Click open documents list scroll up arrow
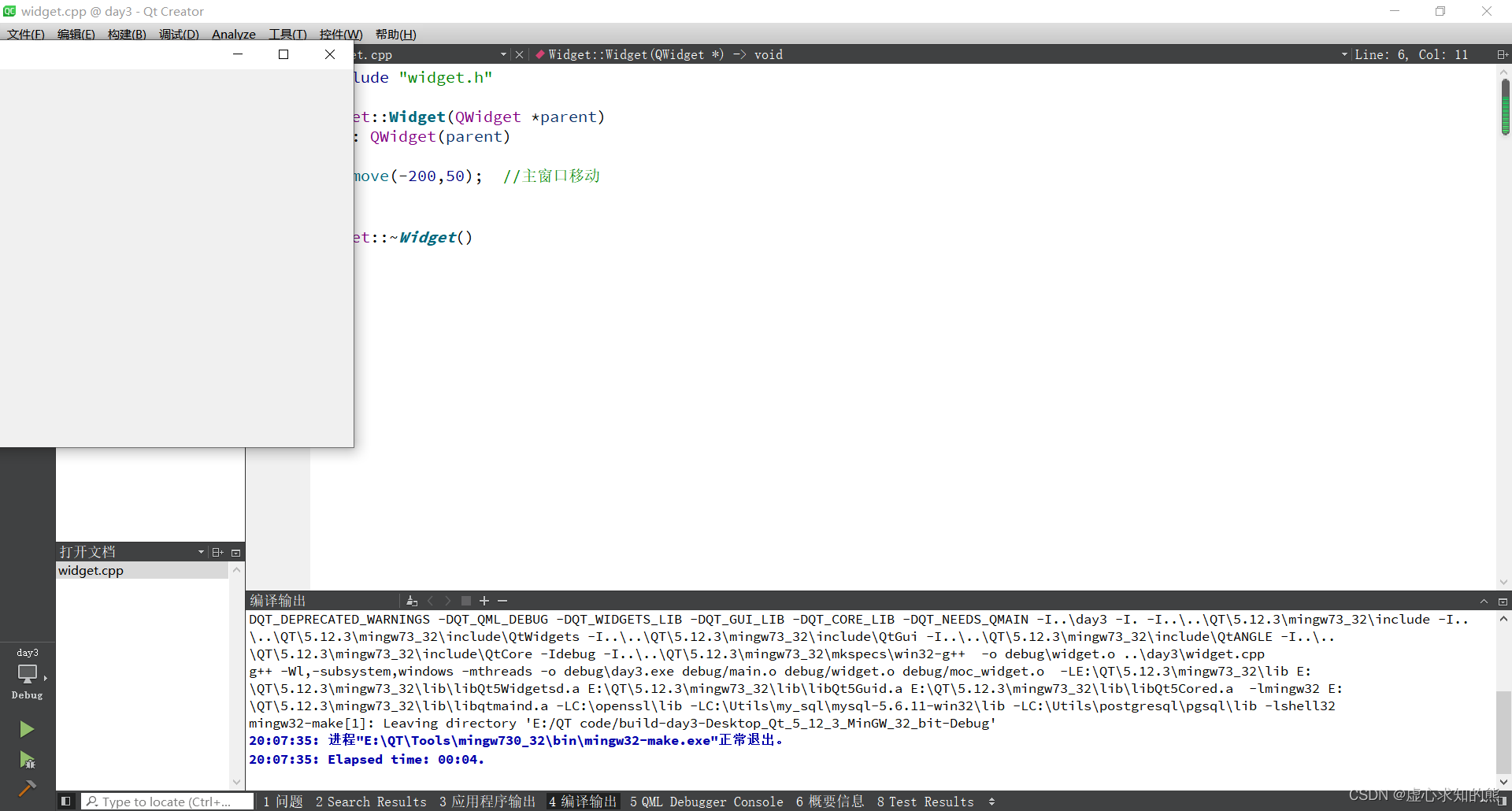 236,569
